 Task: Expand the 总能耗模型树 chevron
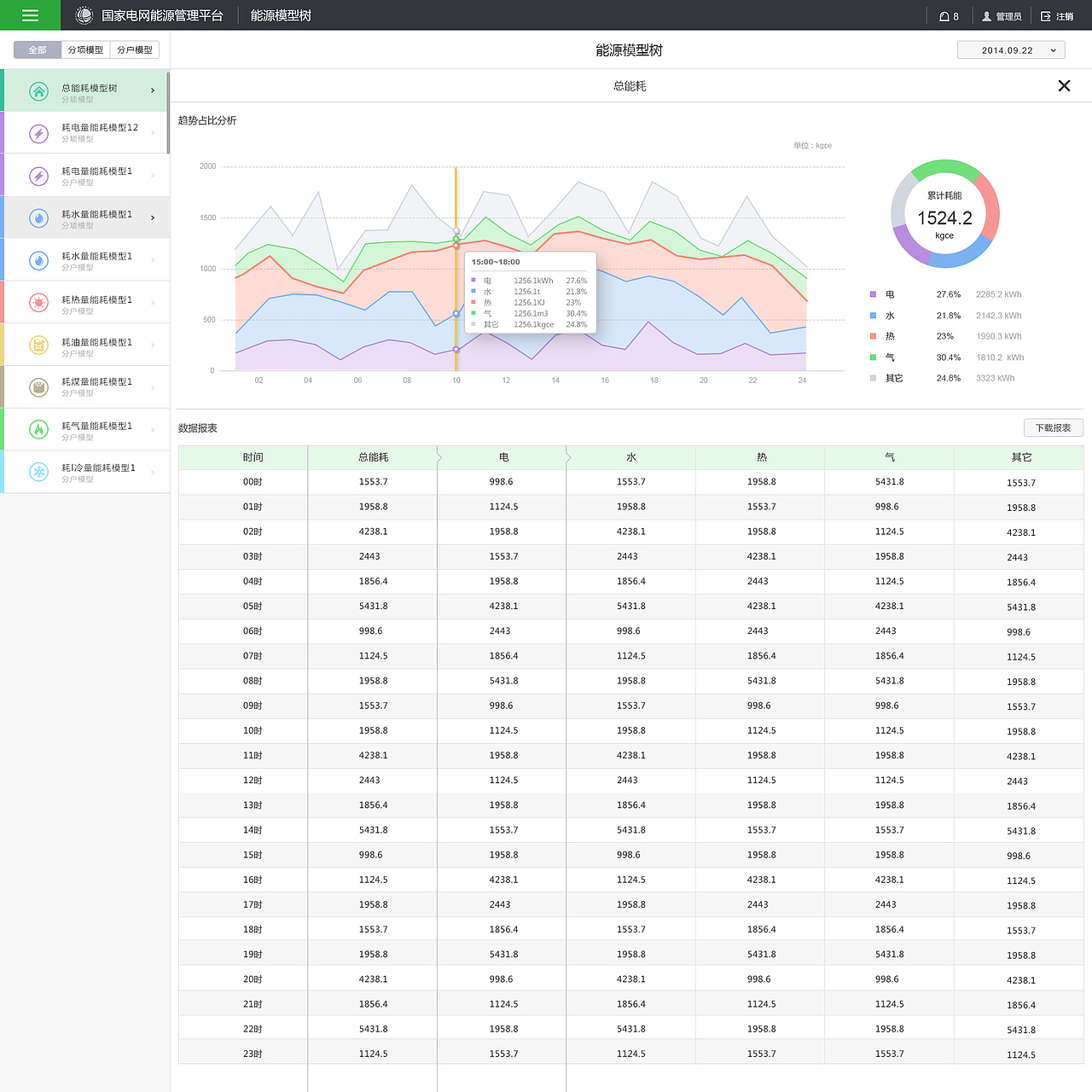coord(153,90)
